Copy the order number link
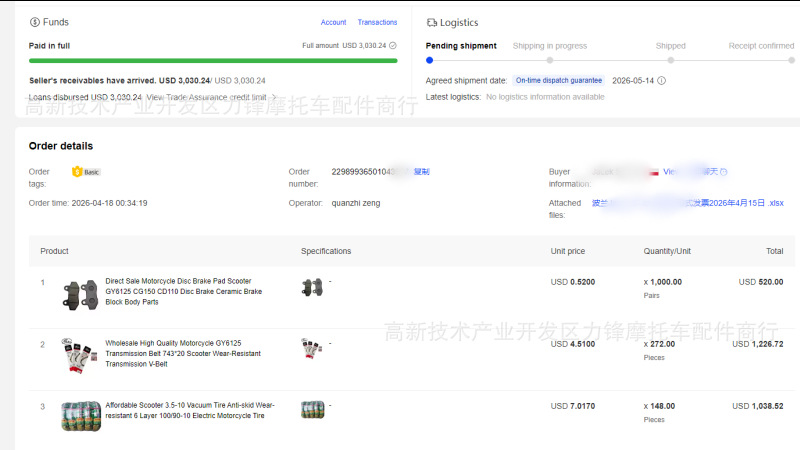 pyautogui.click(x=421, y=172)
